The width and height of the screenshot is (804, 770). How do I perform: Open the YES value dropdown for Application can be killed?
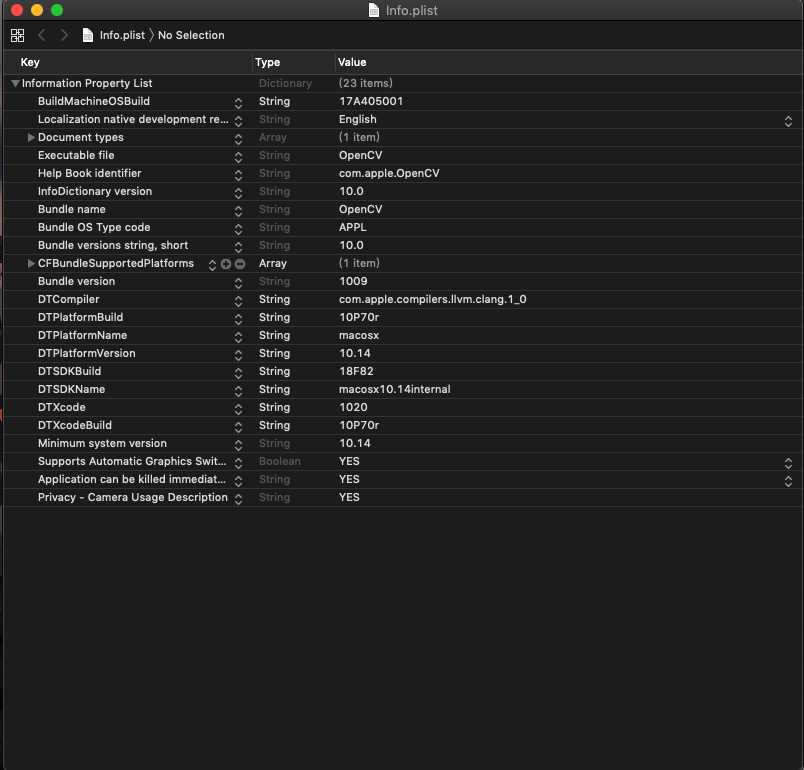[788, 481]
